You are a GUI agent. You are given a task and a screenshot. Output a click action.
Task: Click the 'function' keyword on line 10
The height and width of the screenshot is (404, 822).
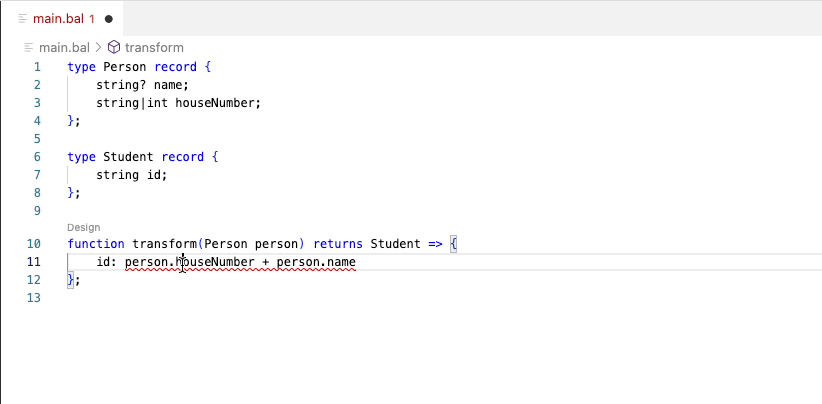point(96,244)
